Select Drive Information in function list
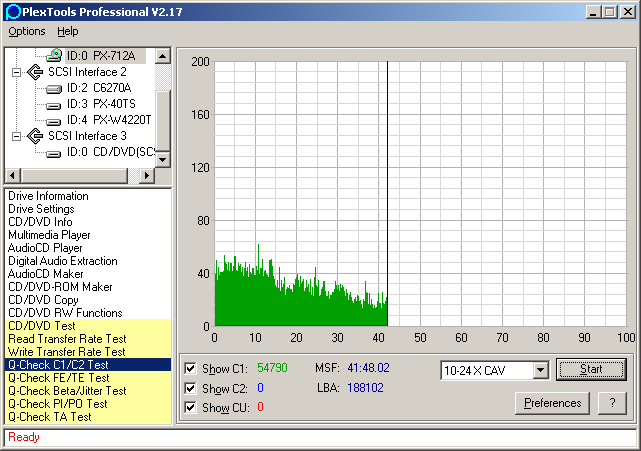The width and height of the screenshot is (641, 451). [x=88, y=196]
